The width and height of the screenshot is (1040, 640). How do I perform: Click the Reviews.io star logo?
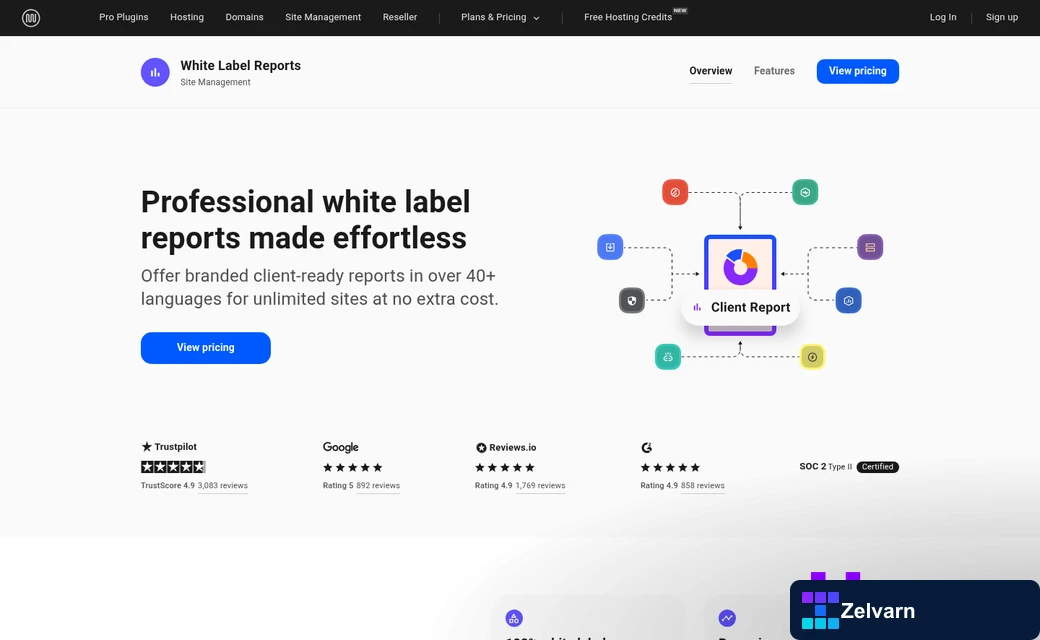tap(481, 448)
